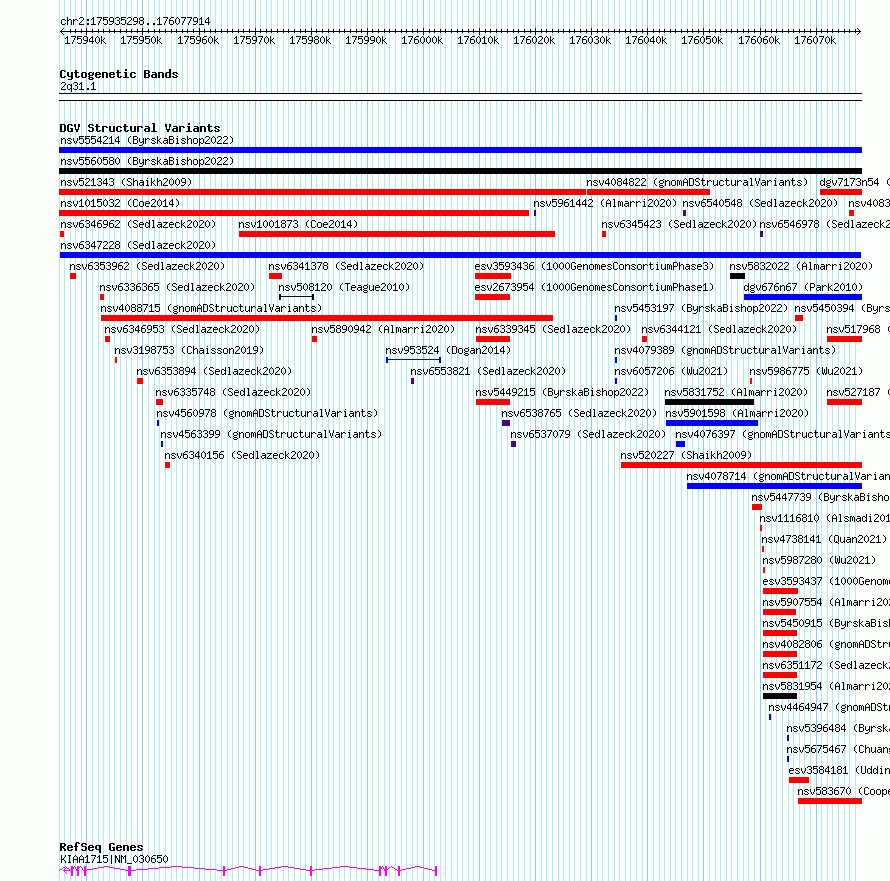Click nsv6538765 (Sedlazeck2020) label
The image size is (890, 881).
(579, 413)
